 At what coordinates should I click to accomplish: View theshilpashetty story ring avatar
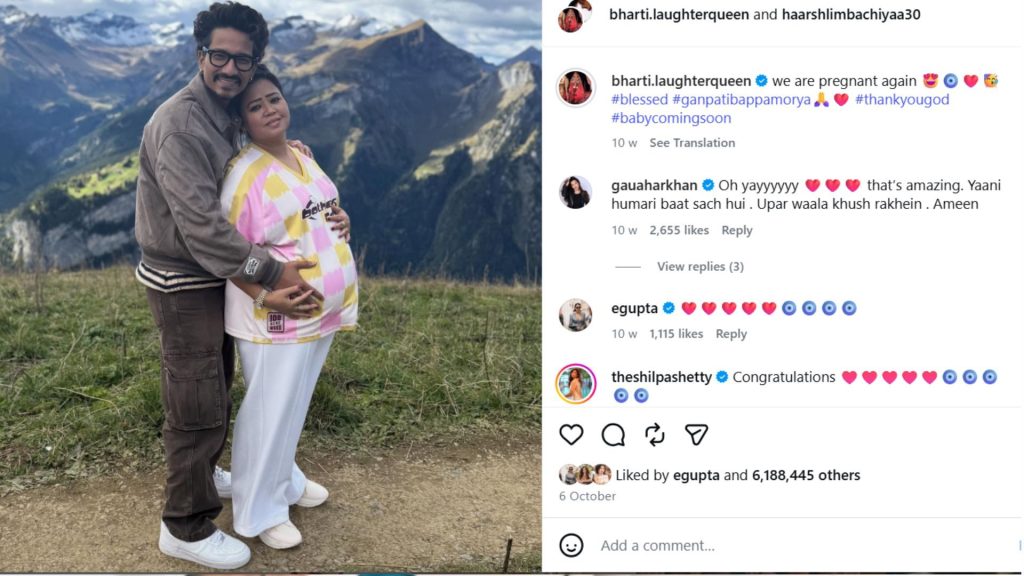(x=575, y=384)
